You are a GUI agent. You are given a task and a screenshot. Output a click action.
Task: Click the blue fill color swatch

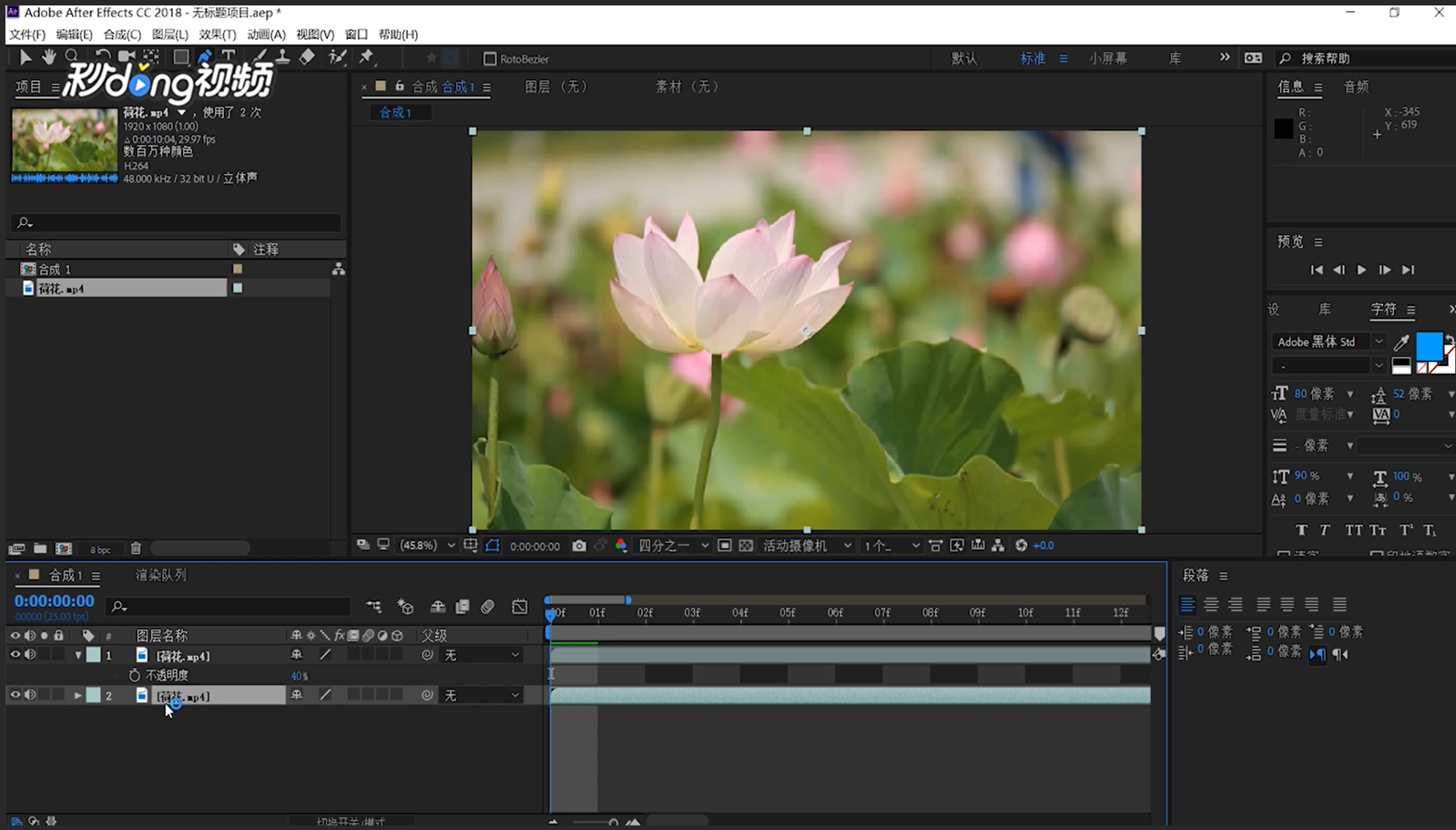point(1428,346)
